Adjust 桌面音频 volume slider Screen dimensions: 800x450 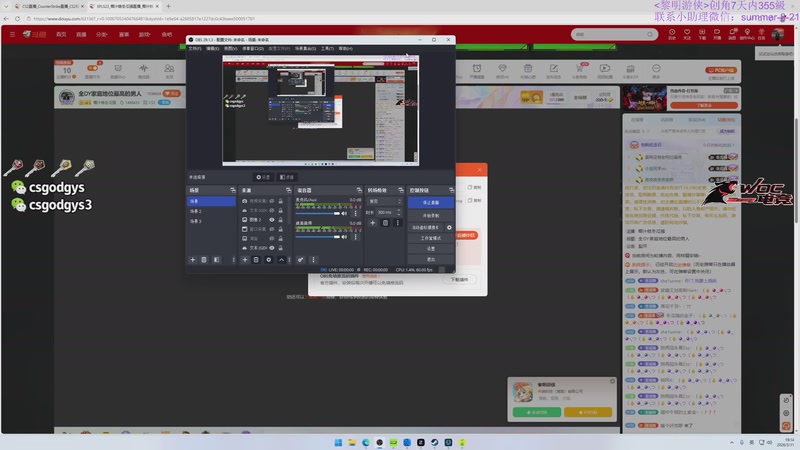[x=318, y=237]
